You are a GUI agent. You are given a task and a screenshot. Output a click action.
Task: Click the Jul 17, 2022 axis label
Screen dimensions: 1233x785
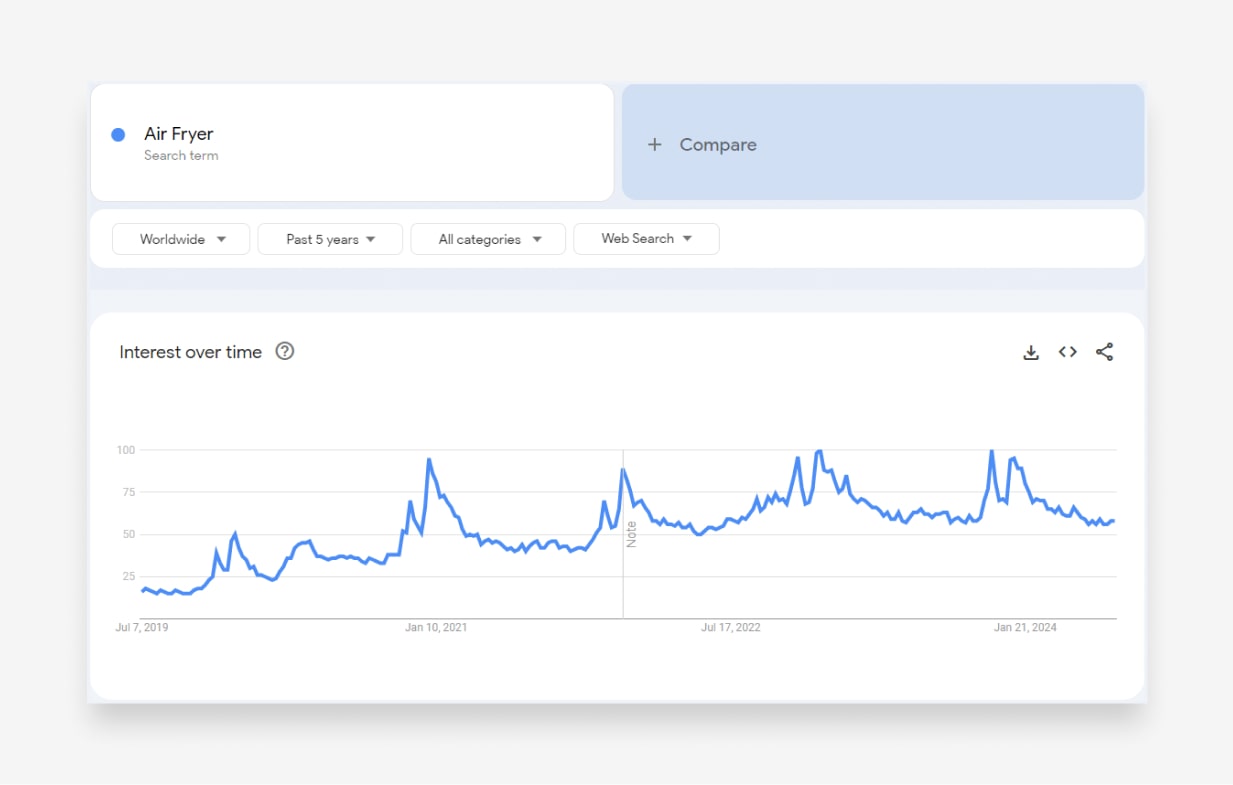pos(731,628)
